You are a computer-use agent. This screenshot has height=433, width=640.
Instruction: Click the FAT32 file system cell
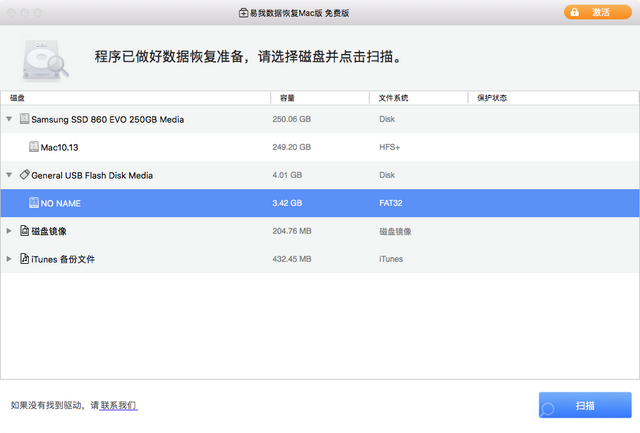pyautogui.click(x=391, y=203)
